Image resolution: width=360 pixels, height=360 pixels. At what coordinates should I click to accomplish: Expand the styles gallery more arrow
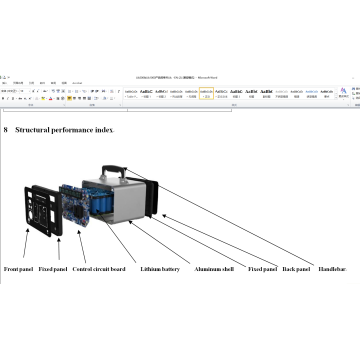336,97
